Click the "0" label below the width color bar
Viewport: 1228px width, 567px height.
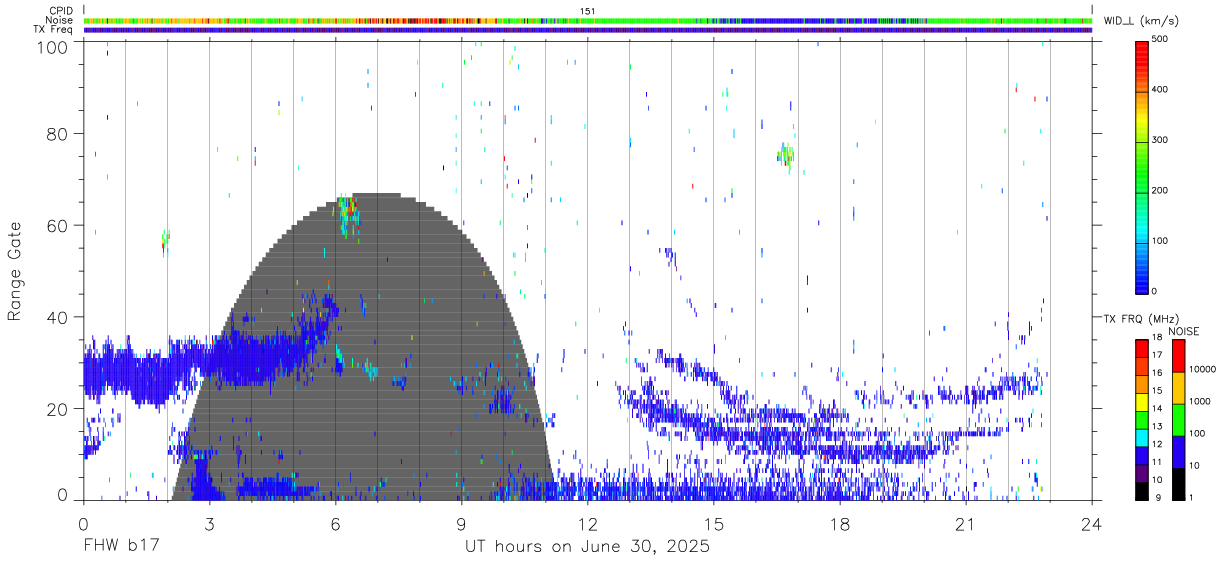1155,291
